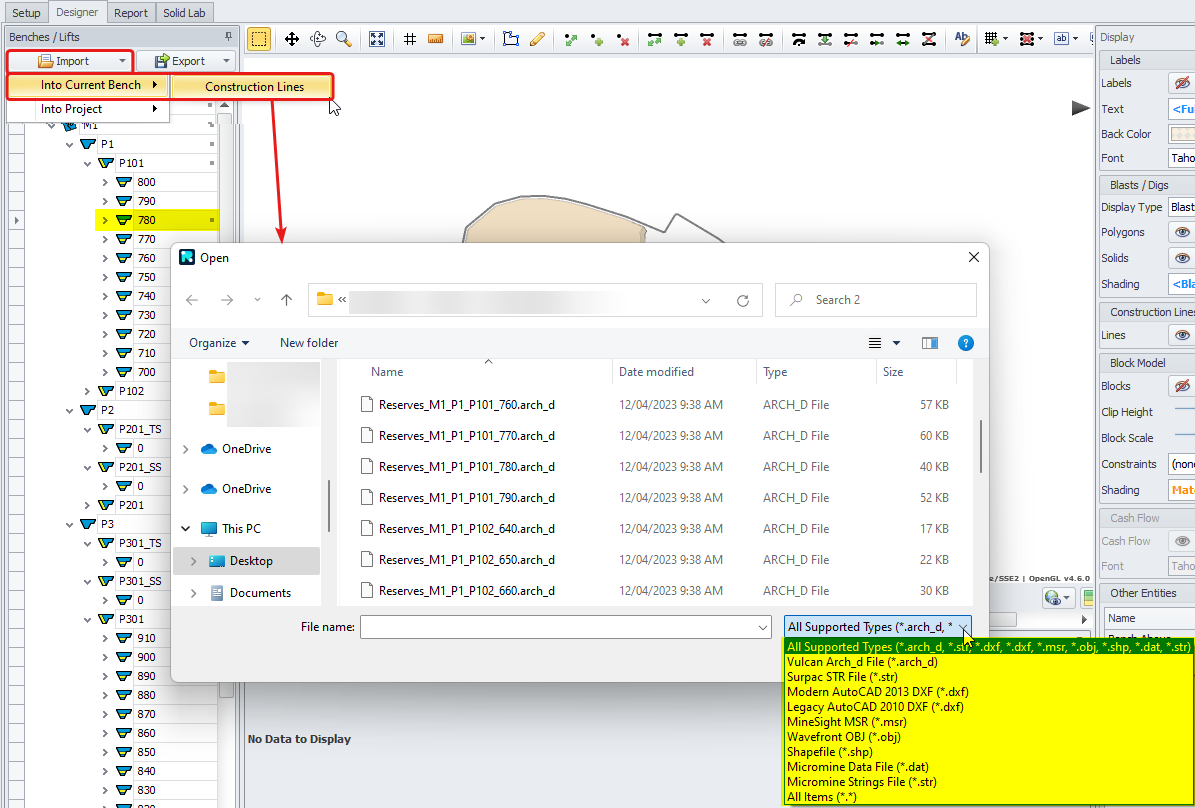Click the zoom-to-extents icon
Image resolution: width=1195 pixels, height=808 pixels.
[x=377, y=39]
